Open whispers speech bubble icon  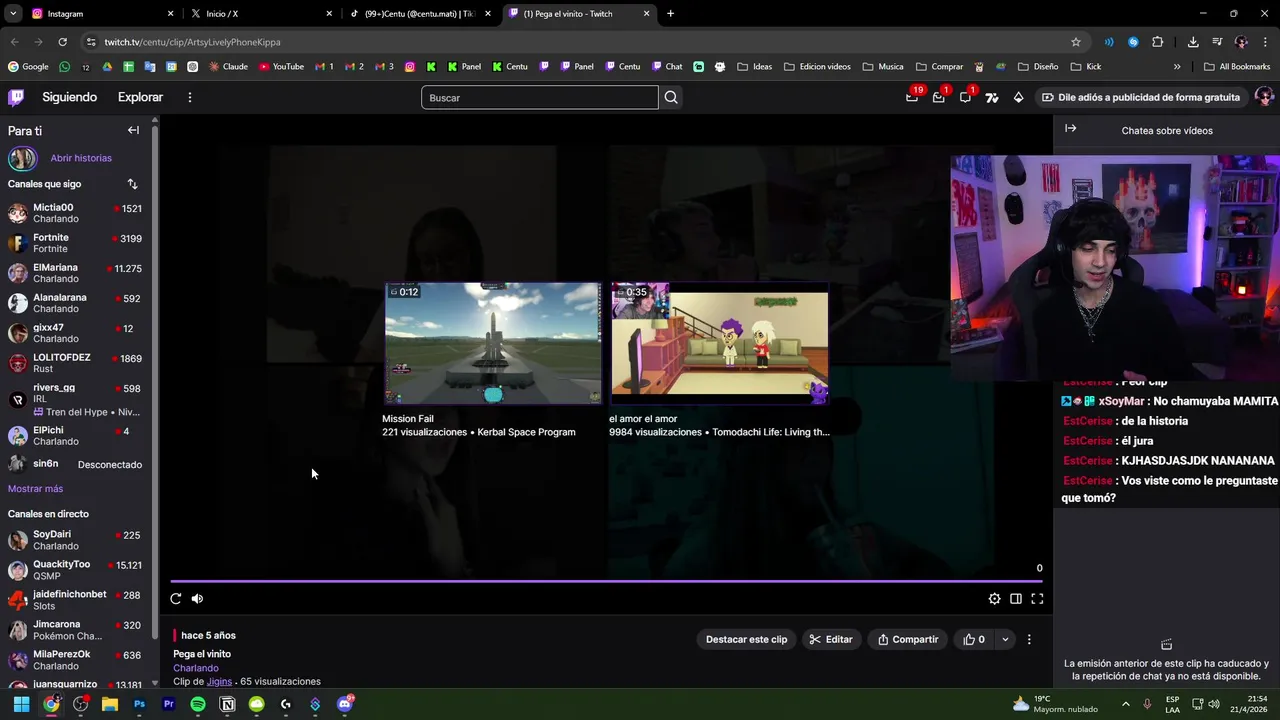pos(965,97)
